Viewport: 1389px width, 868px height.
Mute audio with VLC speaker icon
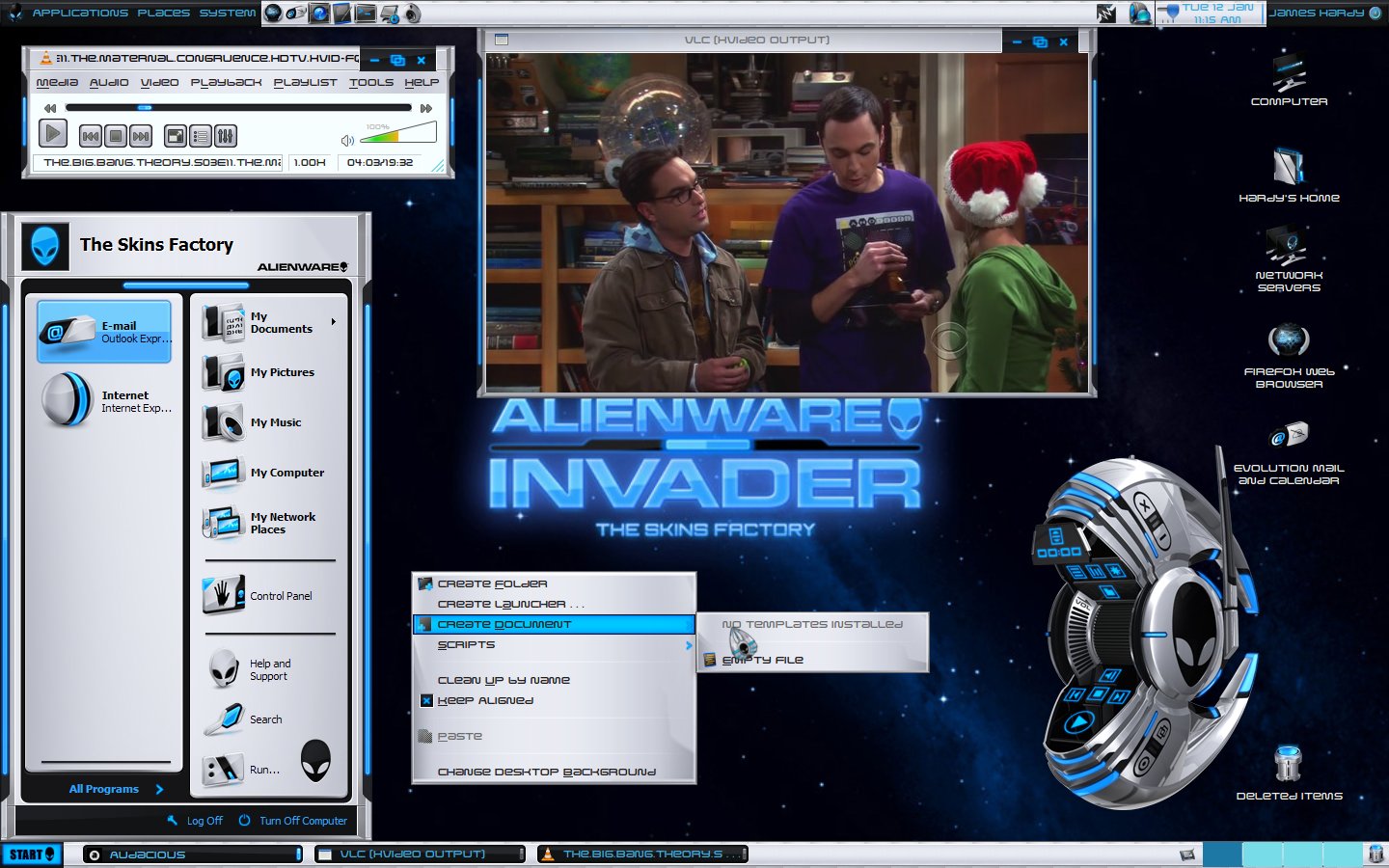(347, 141)
